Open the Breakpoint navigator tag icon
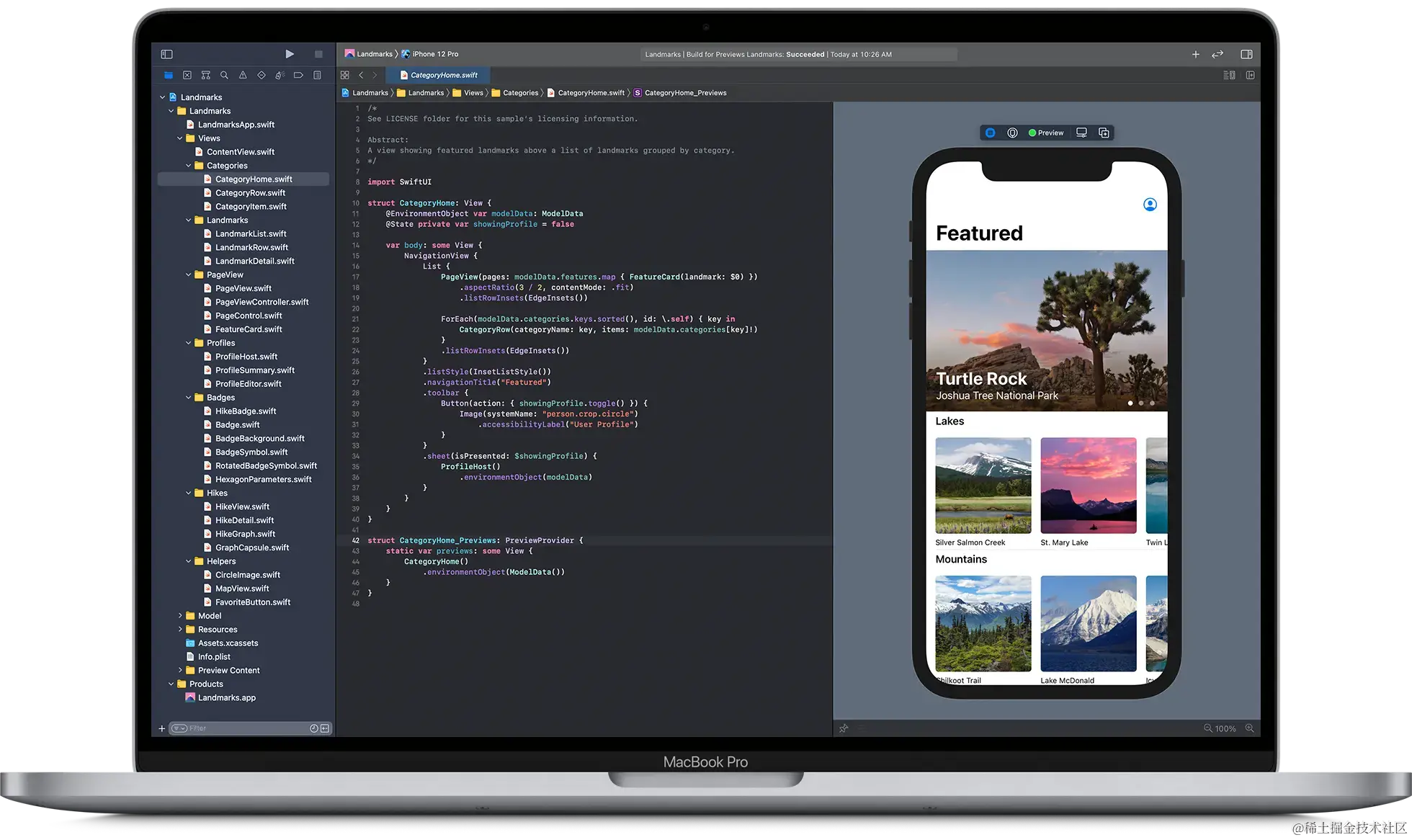The image size is (1412, 840). coord(298,75)
